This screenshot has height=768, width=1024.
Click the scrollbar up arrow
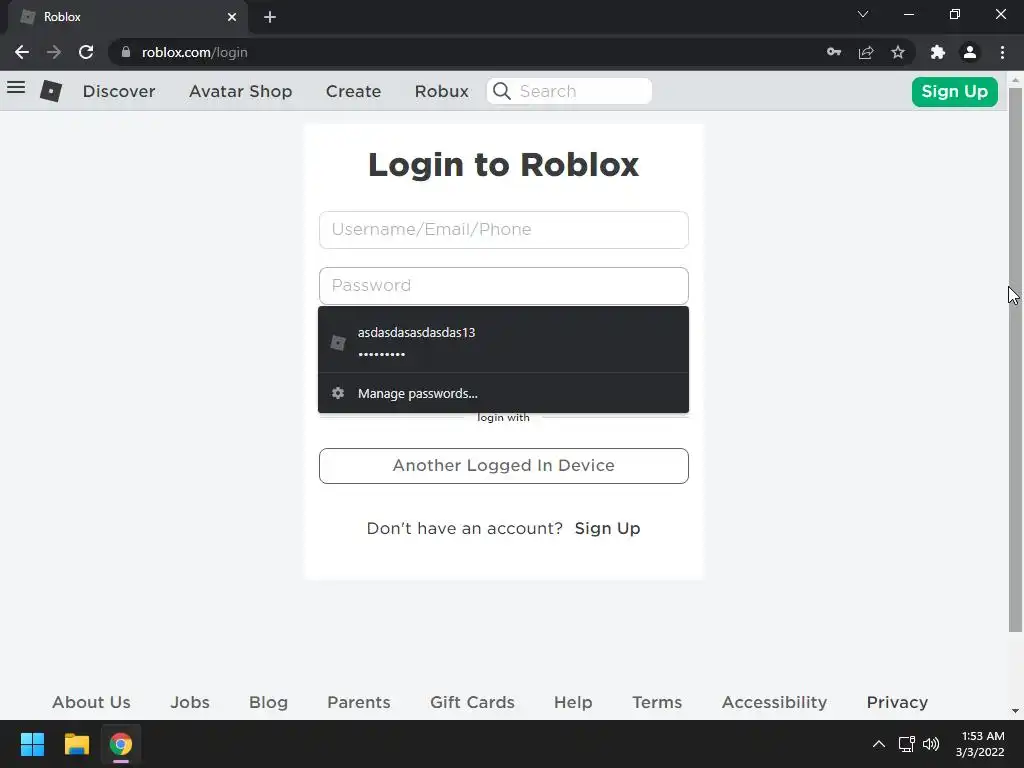pos(1015,80)
